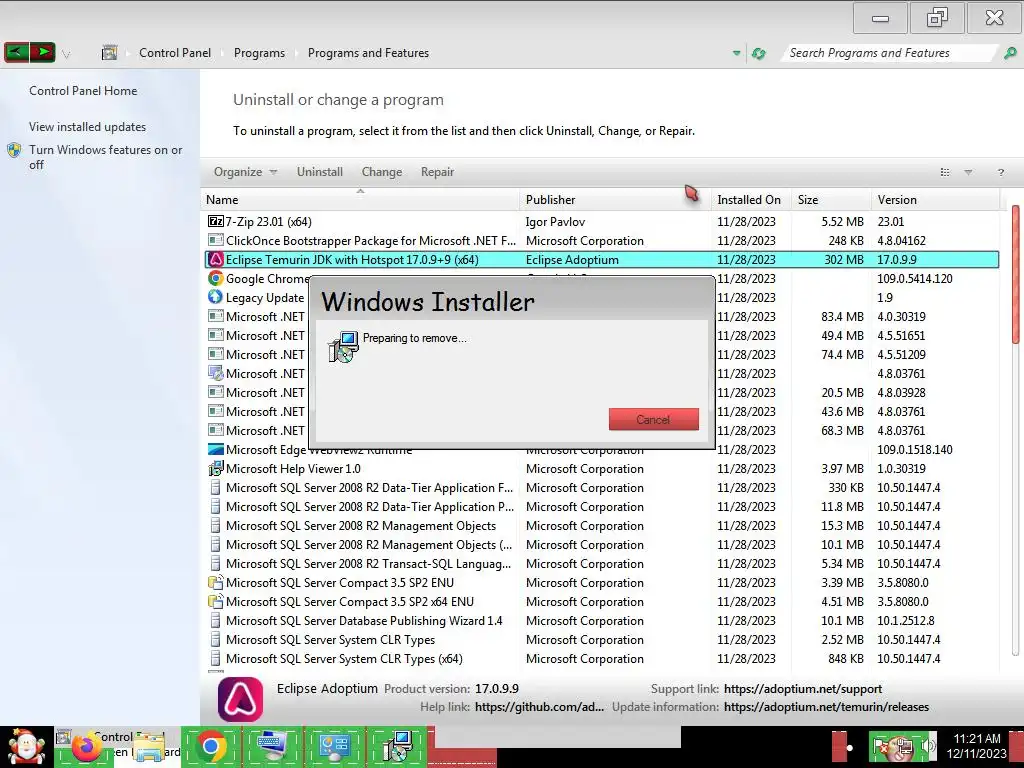The image size is (1024, 768).
Task: Click the Google Chrome taskbar icon
Action: [x=211, y=746]
